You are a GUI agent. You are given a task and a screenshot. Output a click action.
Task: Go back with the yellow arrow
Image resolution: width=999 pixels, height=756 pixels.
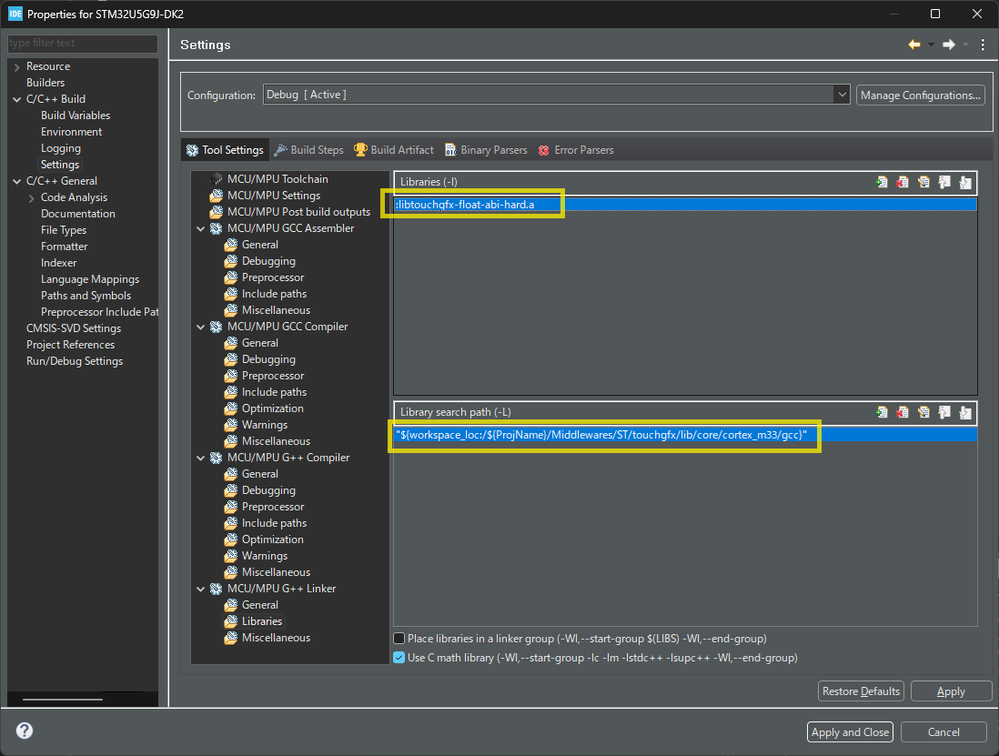coord(914,45)
